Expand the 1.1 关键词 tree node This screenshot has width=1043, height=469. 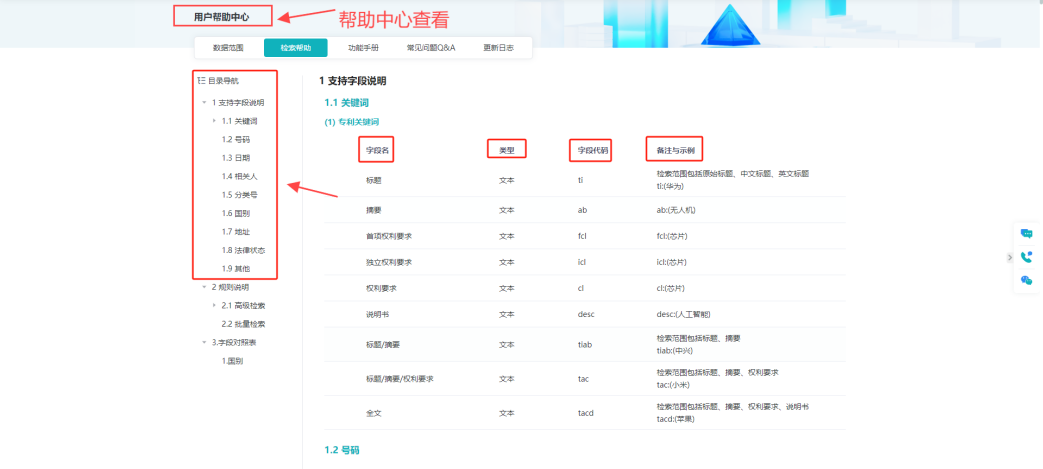click(214, 121)
